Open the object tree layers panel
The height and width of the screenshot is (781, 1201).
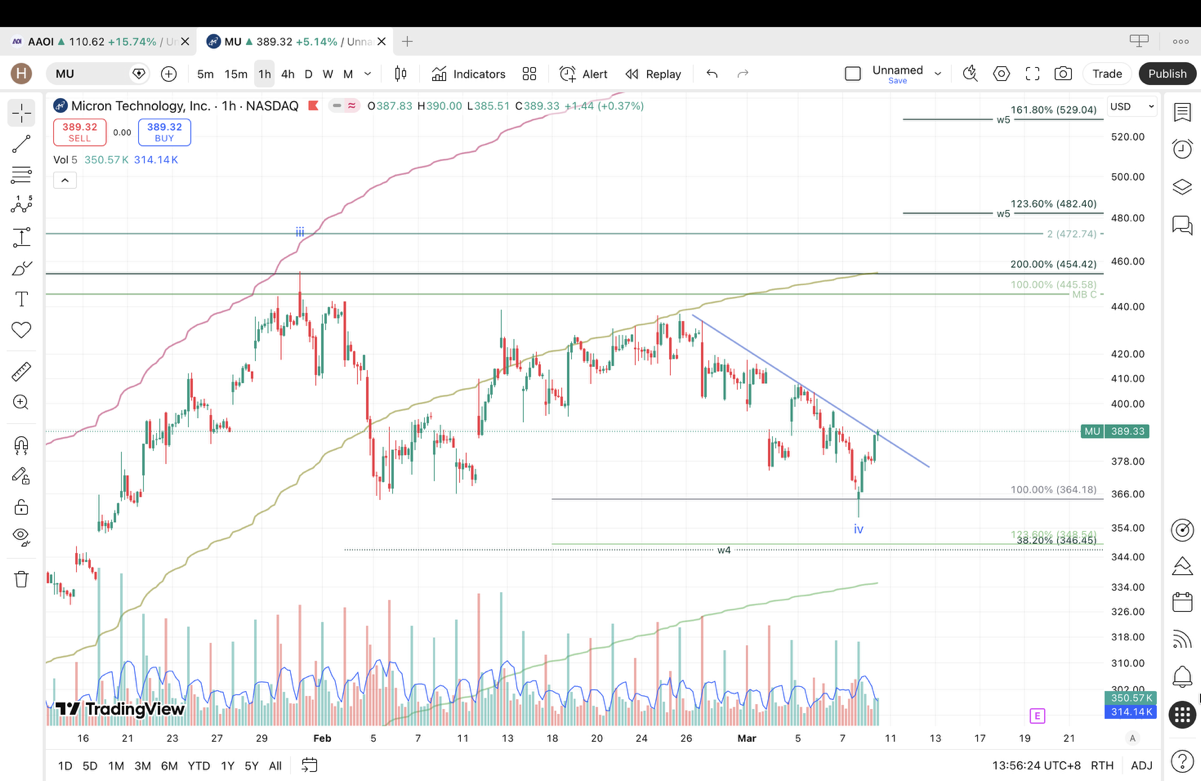tap(1182, 187)
